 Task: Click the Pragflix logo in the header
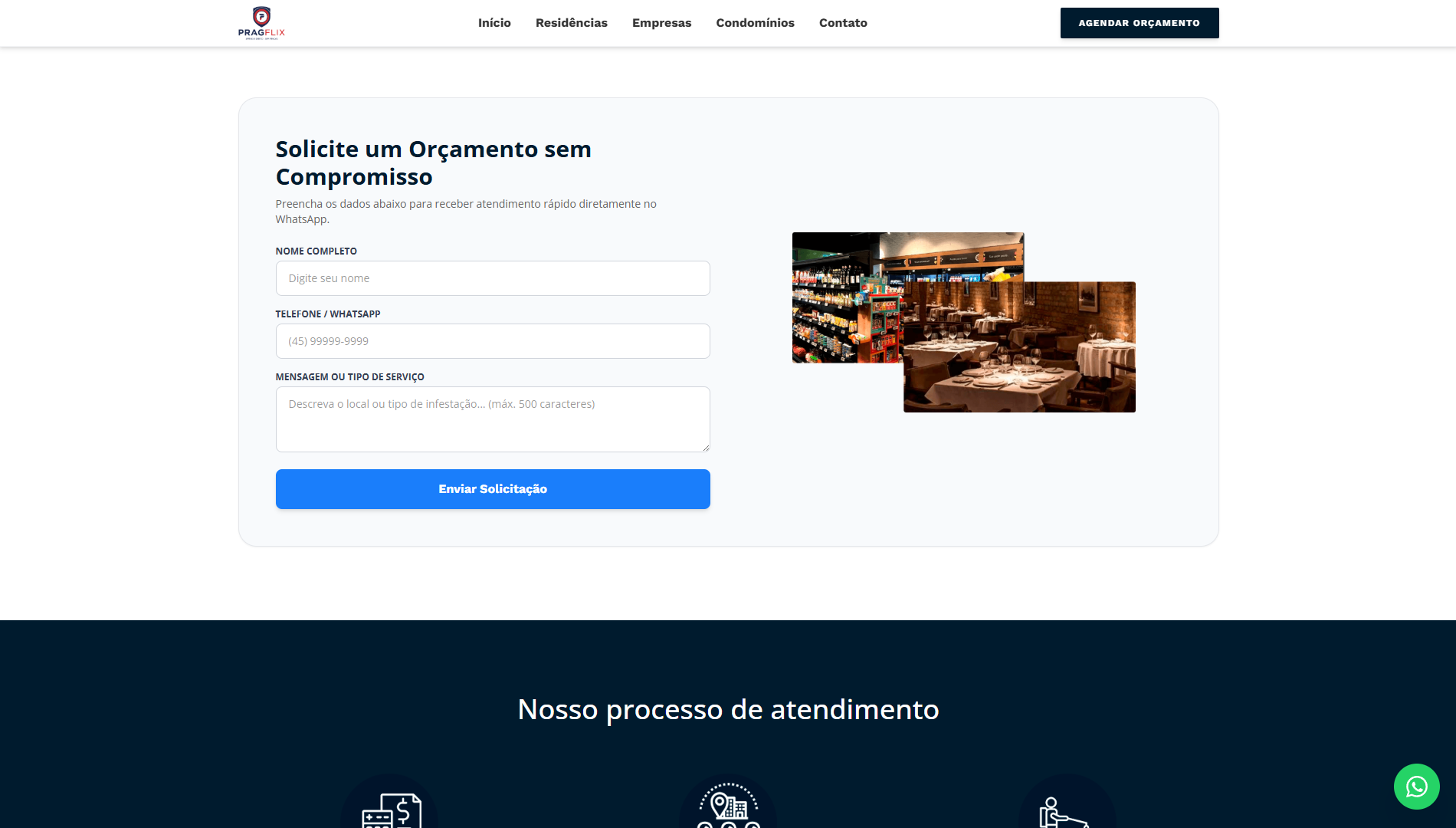tap(261, 23)
